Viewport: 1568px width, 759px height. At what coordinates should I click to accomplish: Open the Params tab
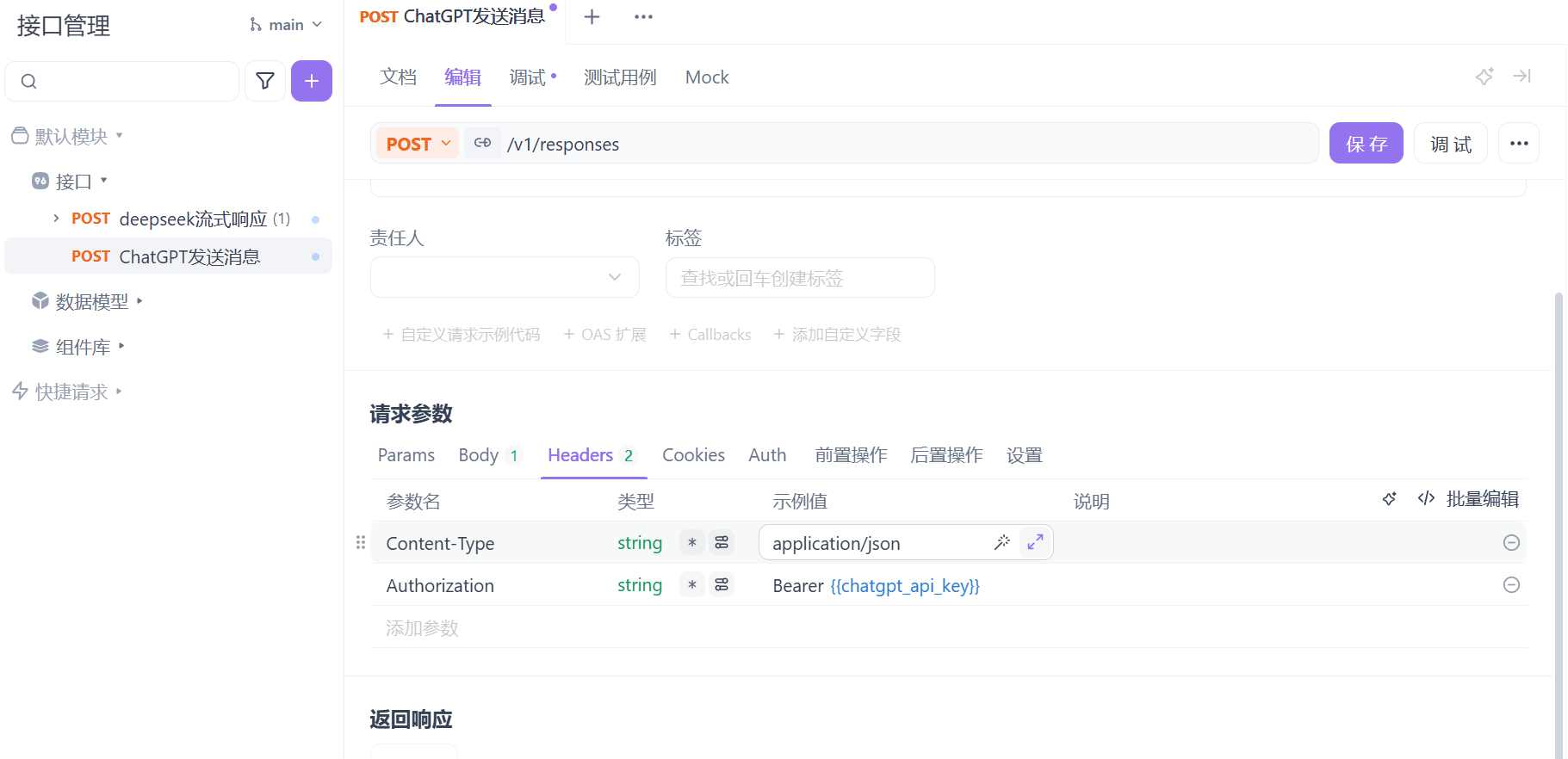point(406,455)
